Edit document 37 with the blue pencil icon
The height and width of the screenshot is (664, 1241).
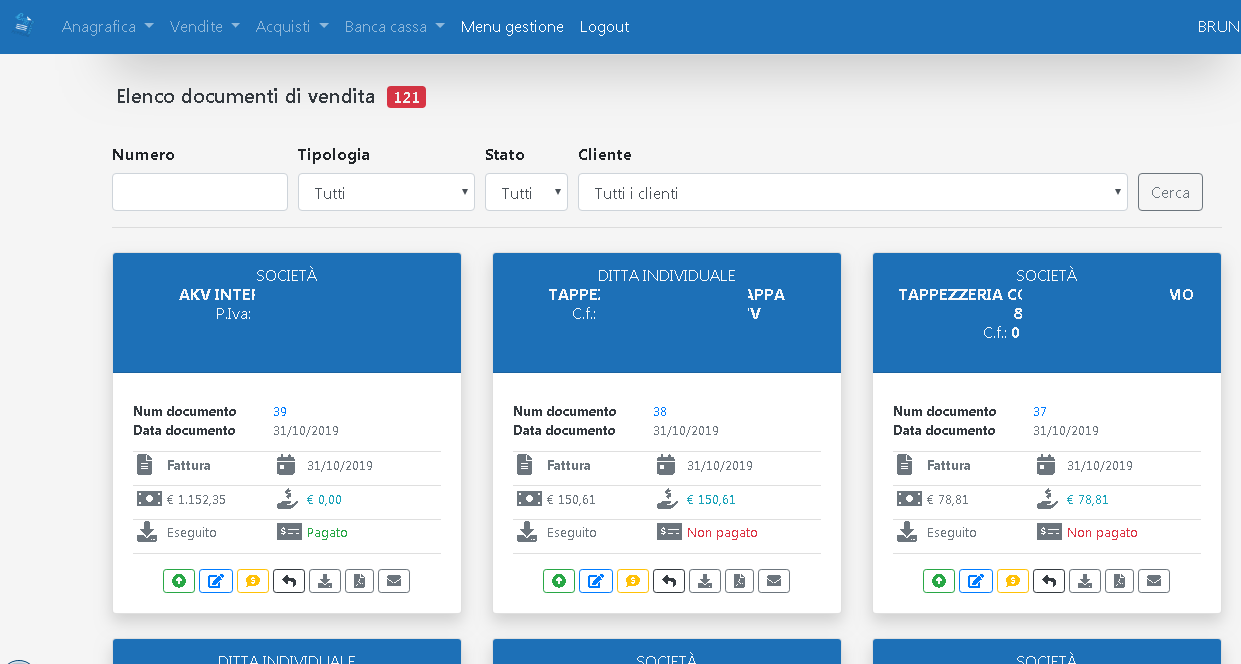[975, 581]
